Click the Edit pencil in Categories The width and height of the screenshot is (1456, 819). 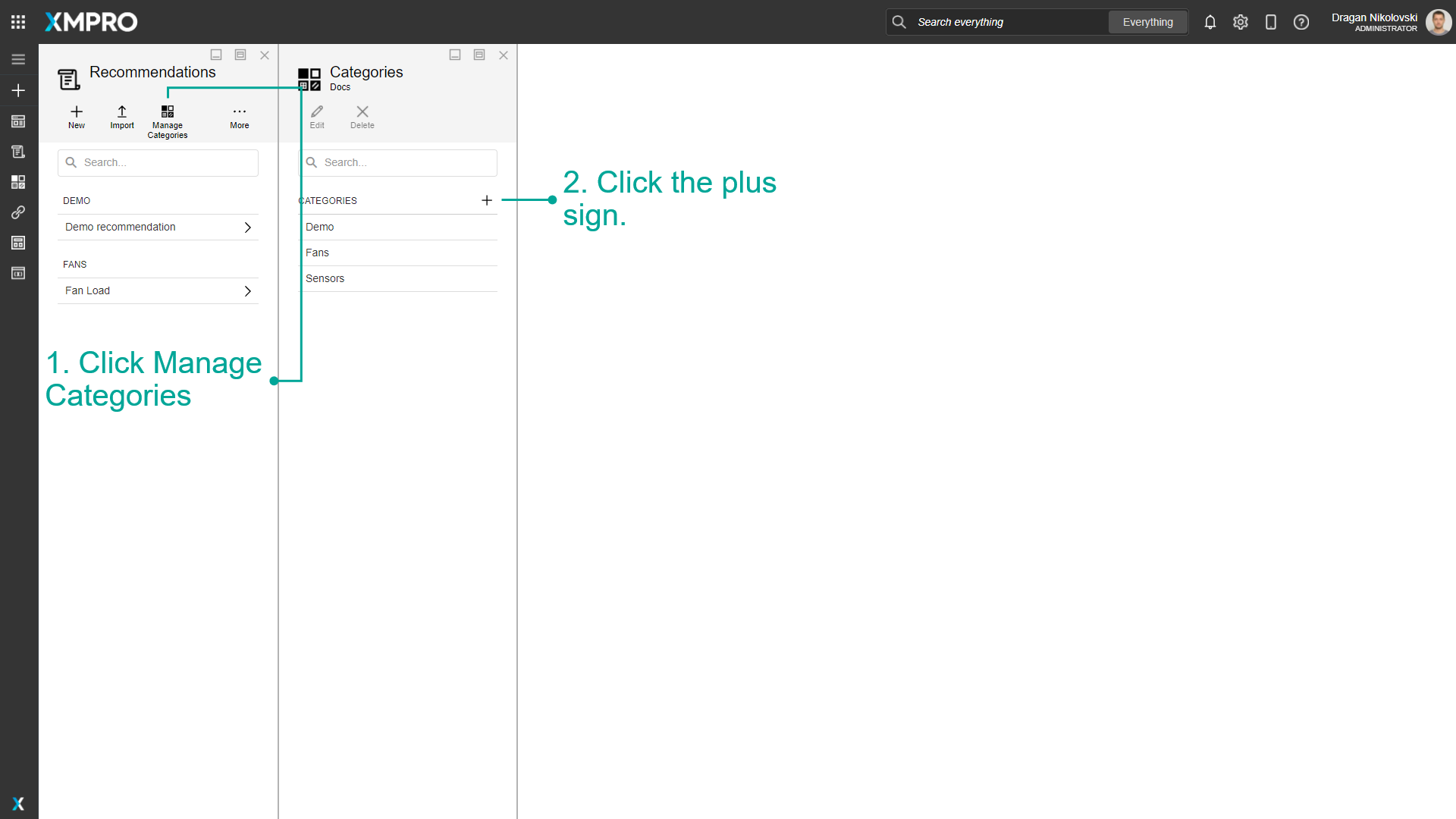point(317,117)
